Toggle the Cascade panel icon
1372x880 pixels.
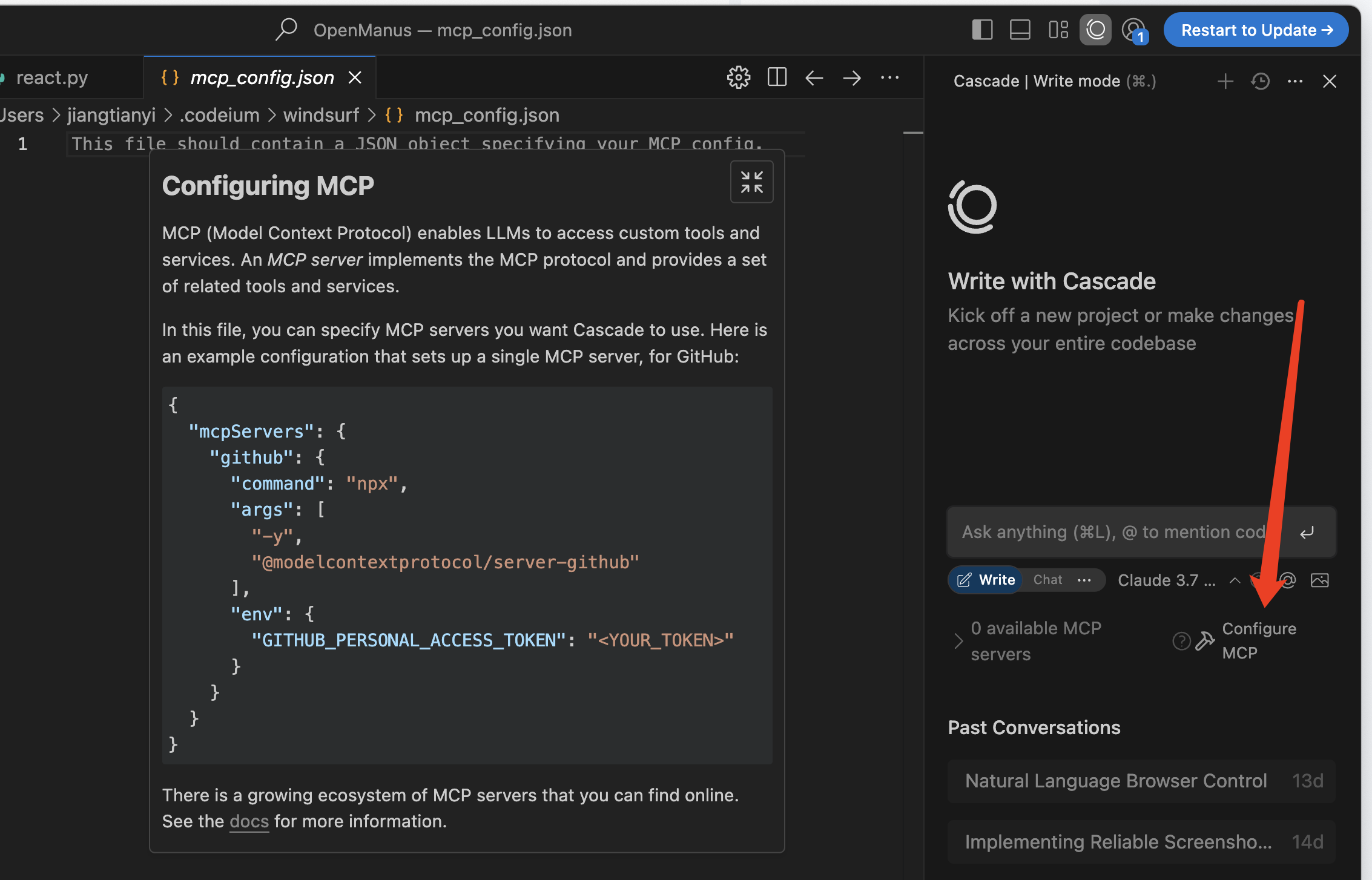[1095, 30]
